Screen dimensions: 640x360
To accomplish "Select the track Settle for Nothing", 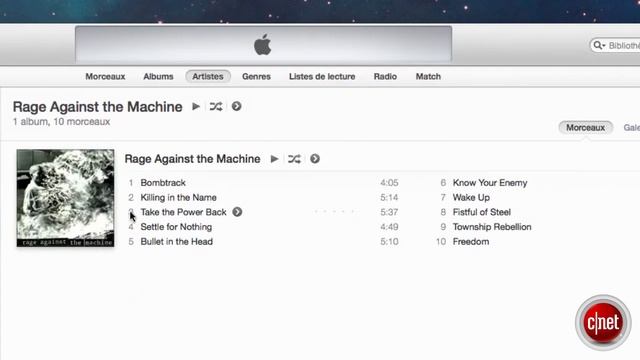I will click(176, 227).
